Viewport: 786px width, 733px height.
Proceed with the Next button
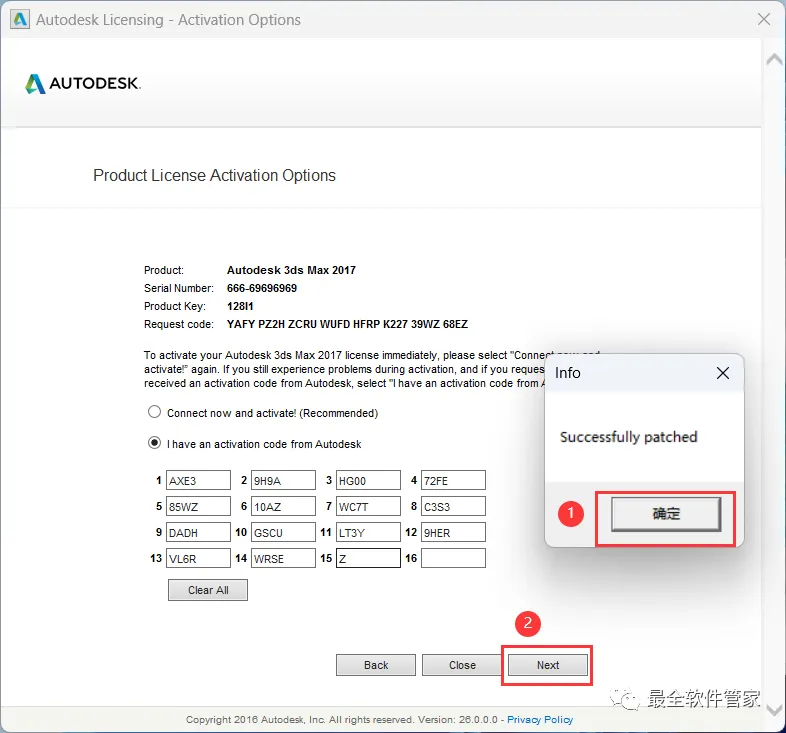[548, 665]
